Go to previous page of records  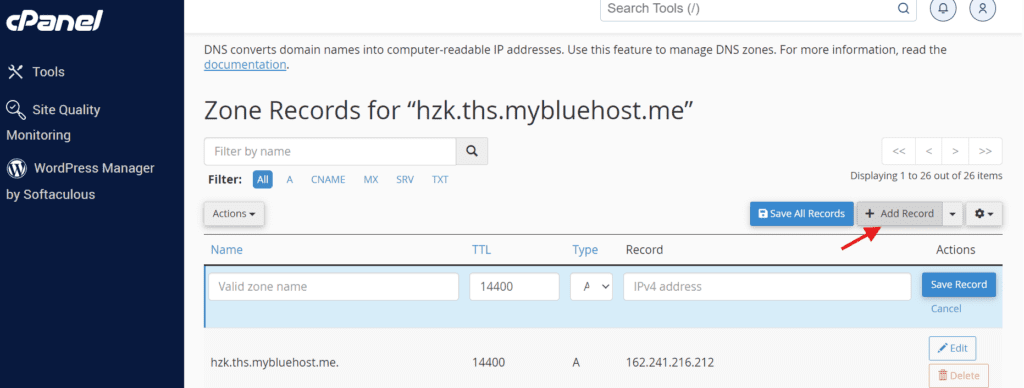(929, 151)
